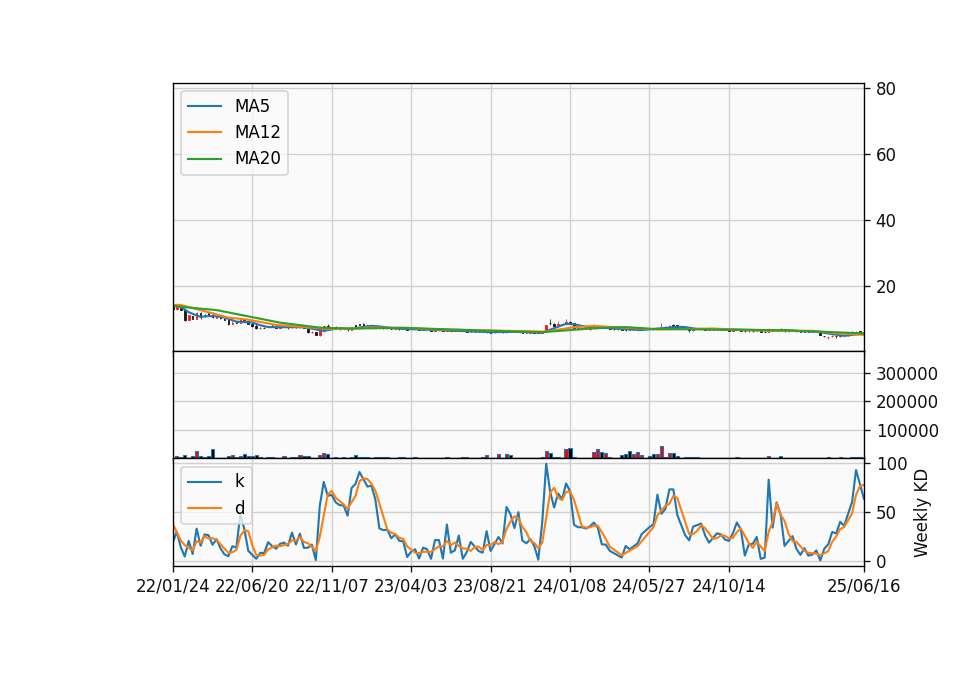
Task: Click the orange MA12 legend line sample
Action: (204, 132)
